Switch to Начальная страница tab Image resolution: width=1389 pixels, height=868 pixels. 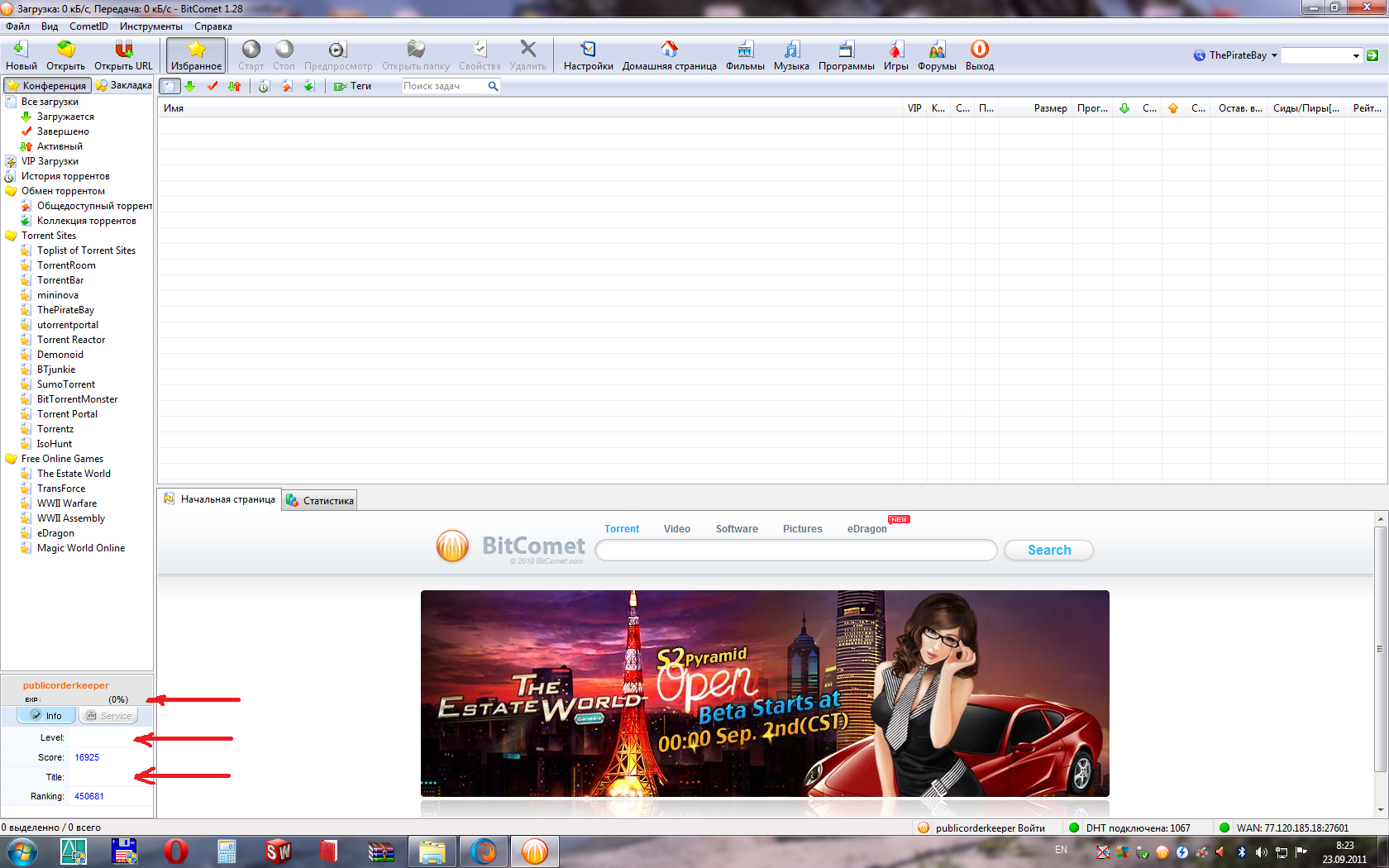click(x=219, y=499)
